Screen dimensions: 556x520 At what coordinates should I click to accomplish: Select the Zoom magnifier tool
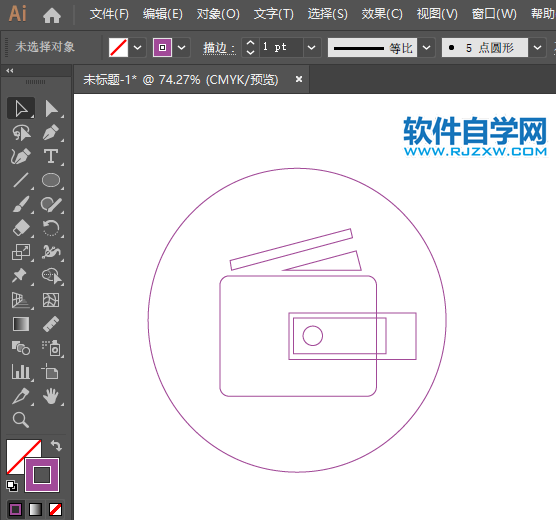21,420
